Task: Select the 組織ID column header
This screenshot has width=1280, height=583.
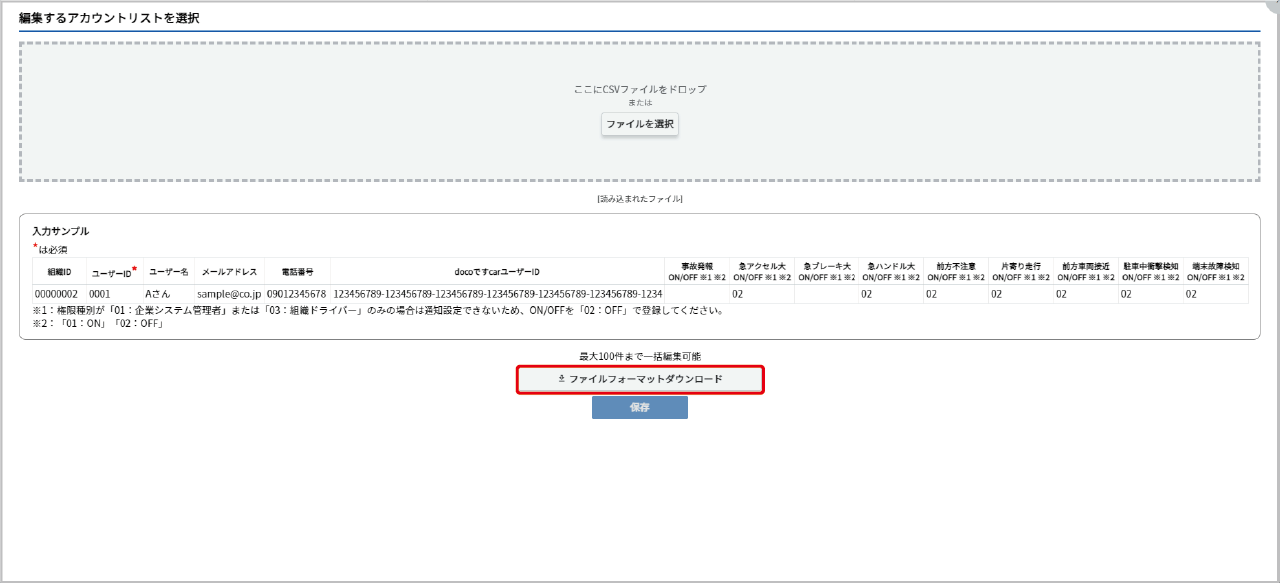Action: coord(52,272)
